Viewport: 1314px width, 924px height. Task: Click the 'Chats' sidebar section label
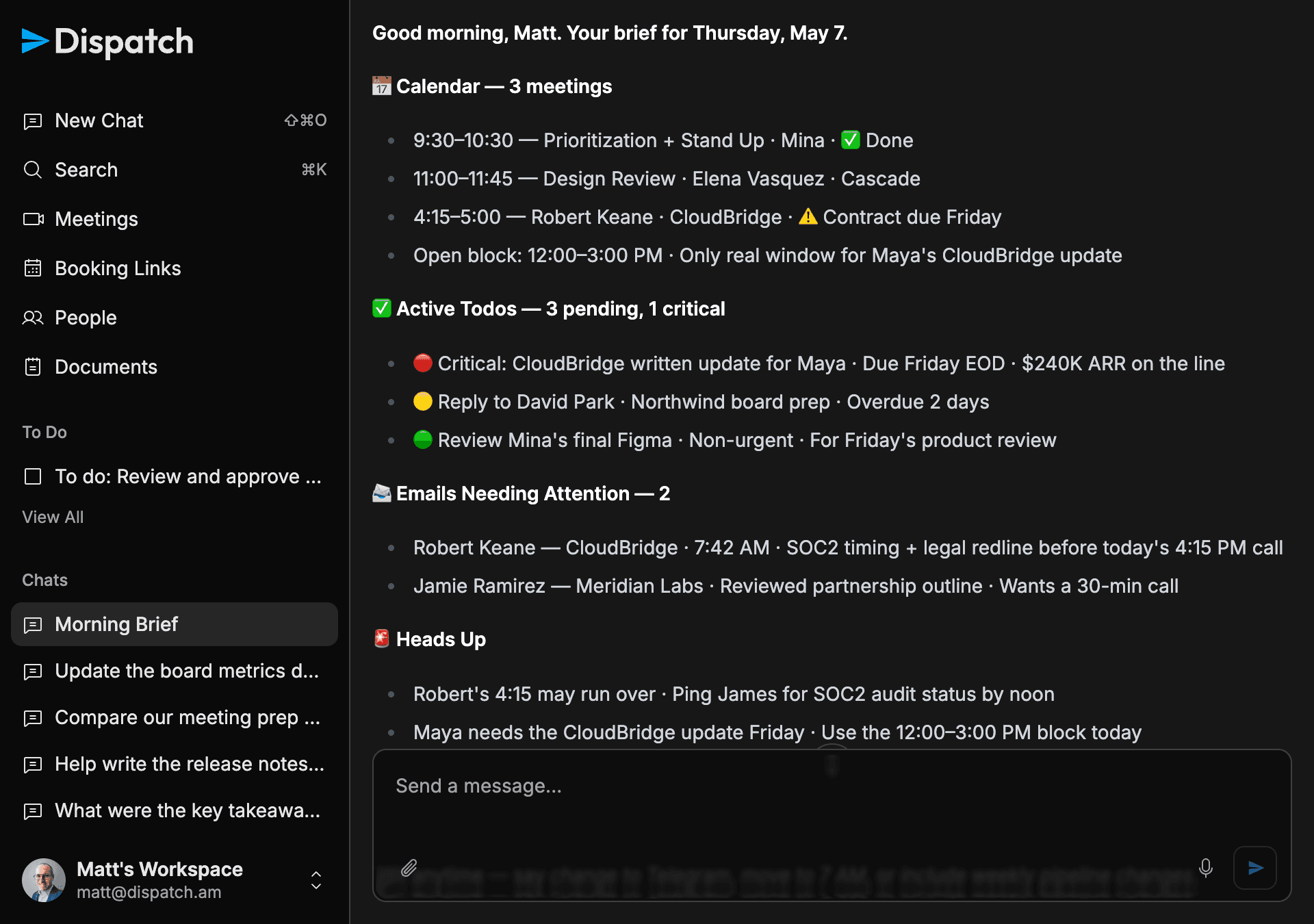(x=44, y=580)
